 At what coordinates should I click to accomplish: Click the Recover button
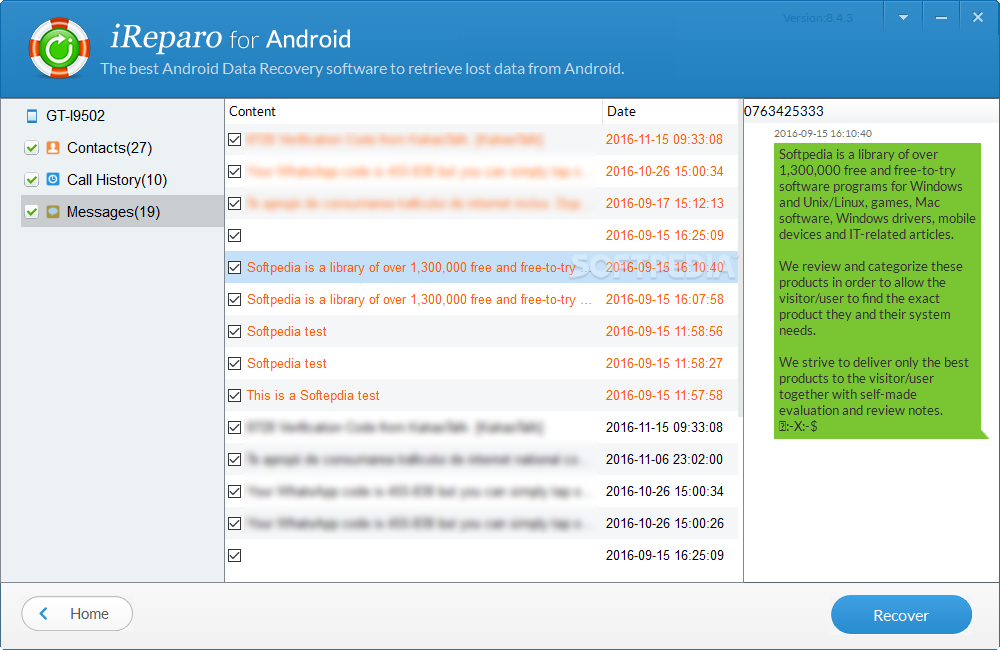(901, 615)
